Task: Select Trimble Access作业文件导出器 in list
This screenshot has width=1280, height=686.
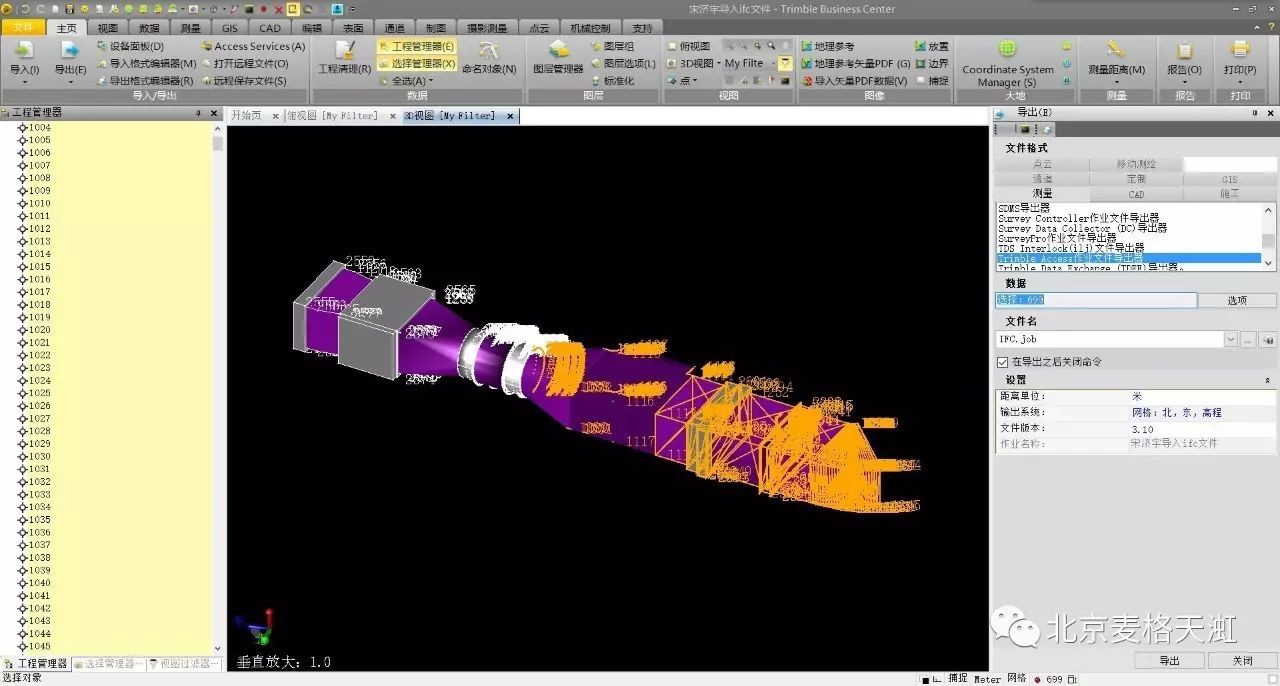Action: click(x=1129, y=258)
